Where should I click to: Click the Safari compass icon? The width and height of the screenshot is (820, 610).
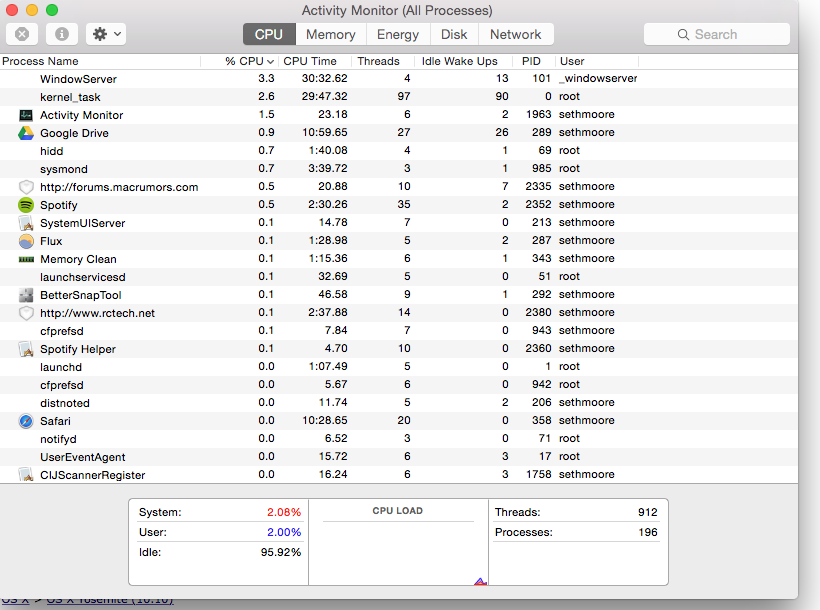(26, 421)
